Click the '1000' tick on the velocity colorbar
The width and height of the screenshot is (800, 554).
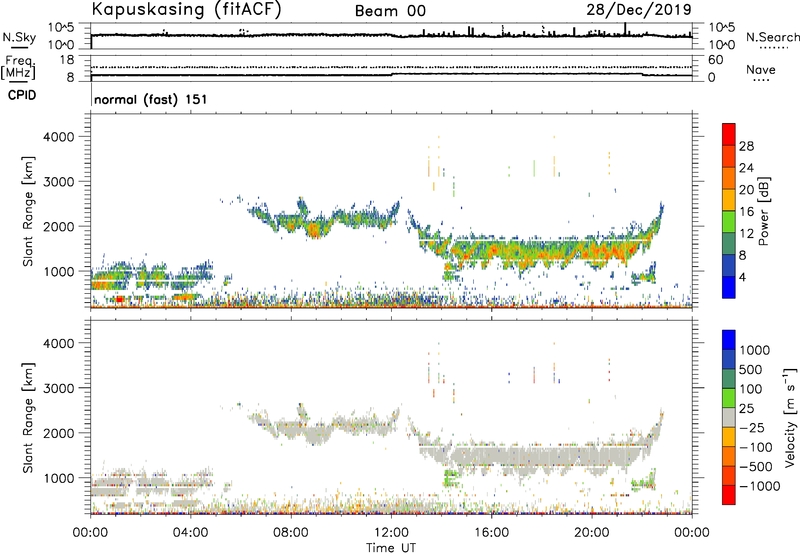point(755,350)
